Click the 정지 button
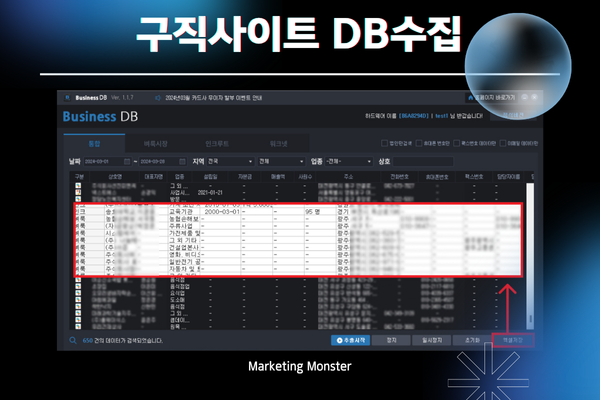This screenshot has width=600, height=400. 391,340
